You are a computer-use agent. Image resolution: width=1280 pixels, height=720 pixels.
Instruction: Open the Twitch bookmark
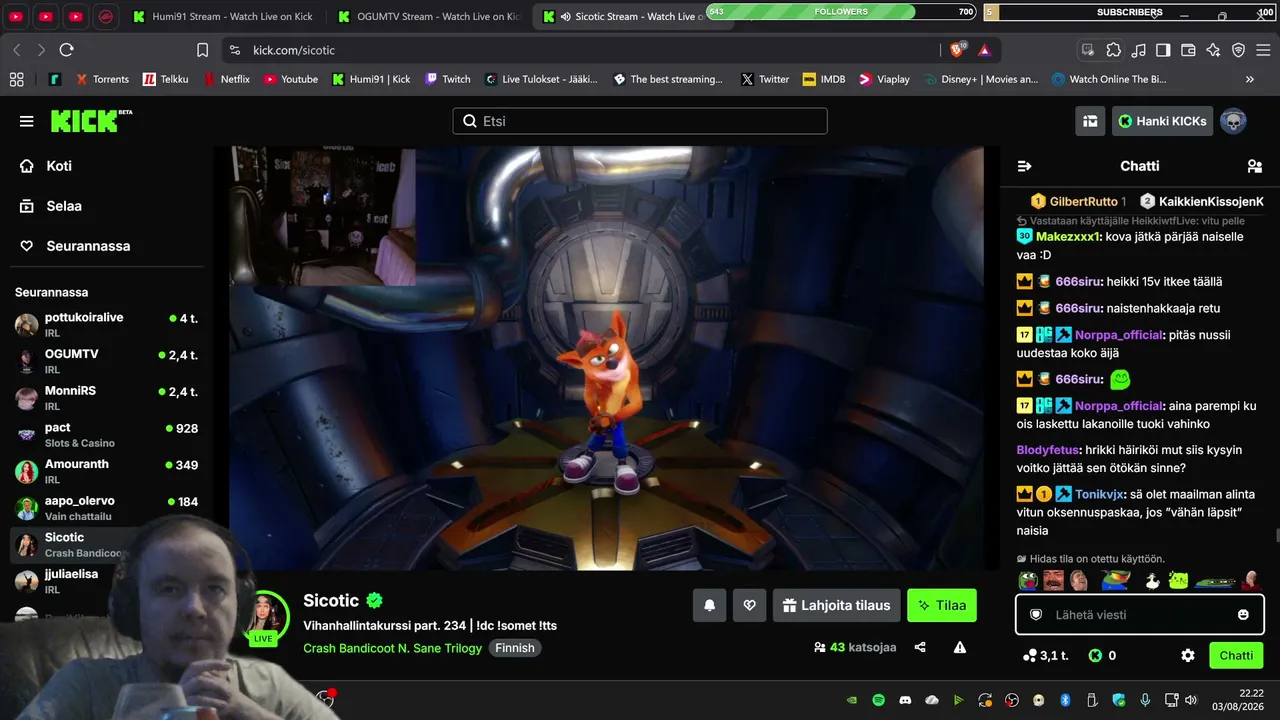[x=448, y=79]
